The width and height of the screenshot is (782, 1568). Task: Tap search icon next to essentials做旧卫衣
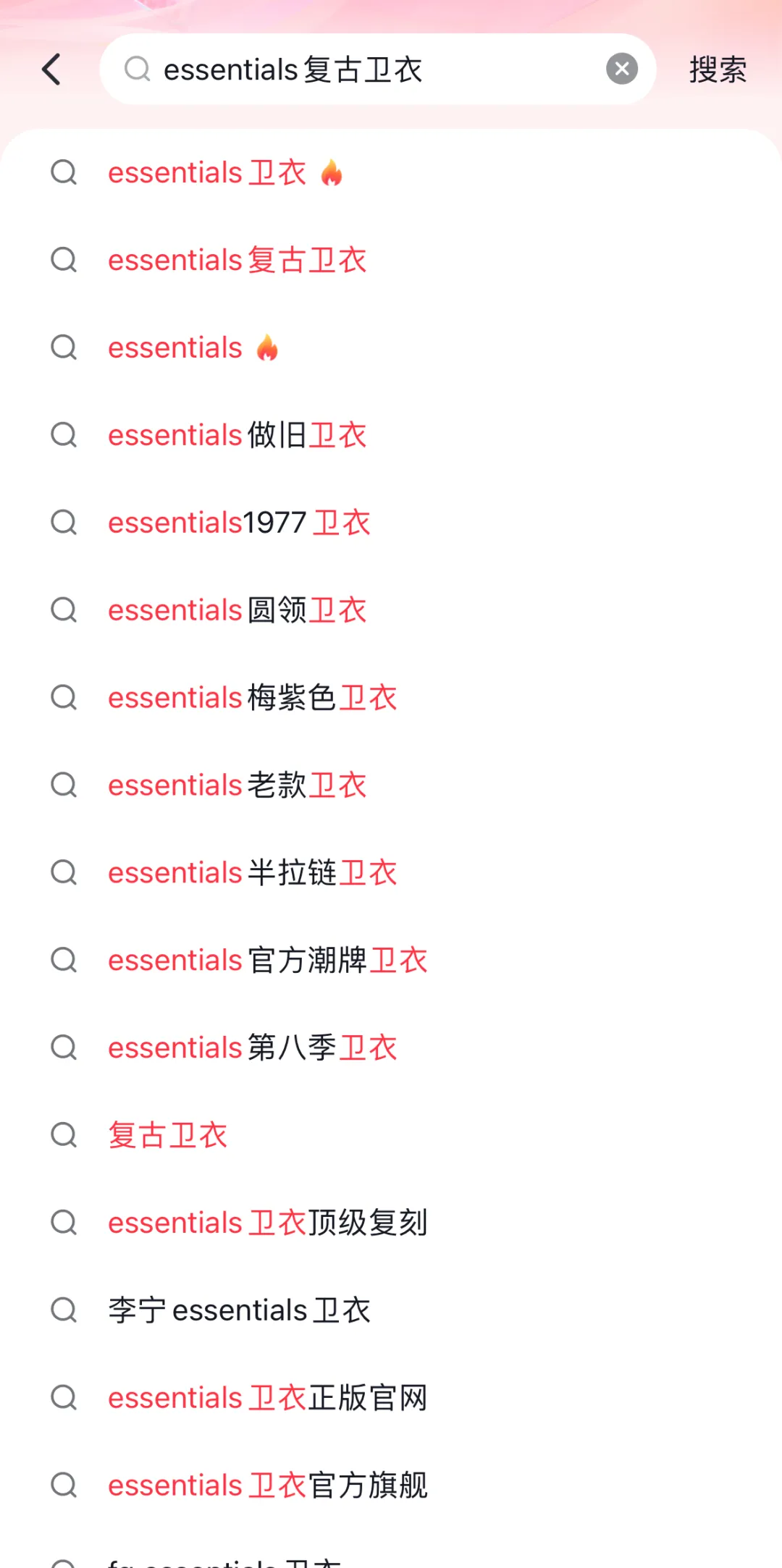coord(64,435)
